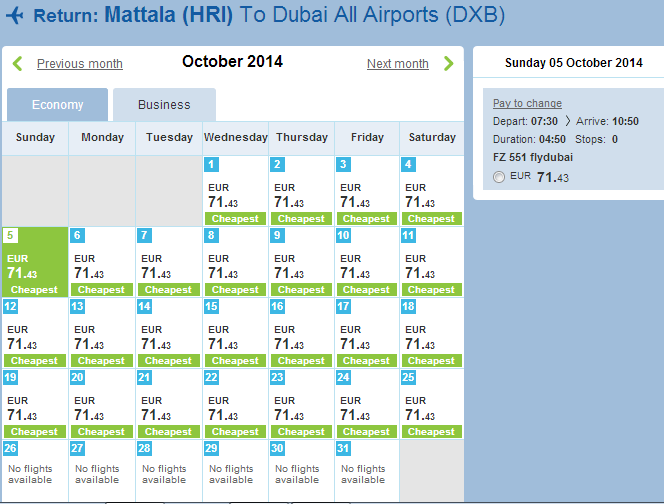Select October 26 no flights cell

coord(35,471)
